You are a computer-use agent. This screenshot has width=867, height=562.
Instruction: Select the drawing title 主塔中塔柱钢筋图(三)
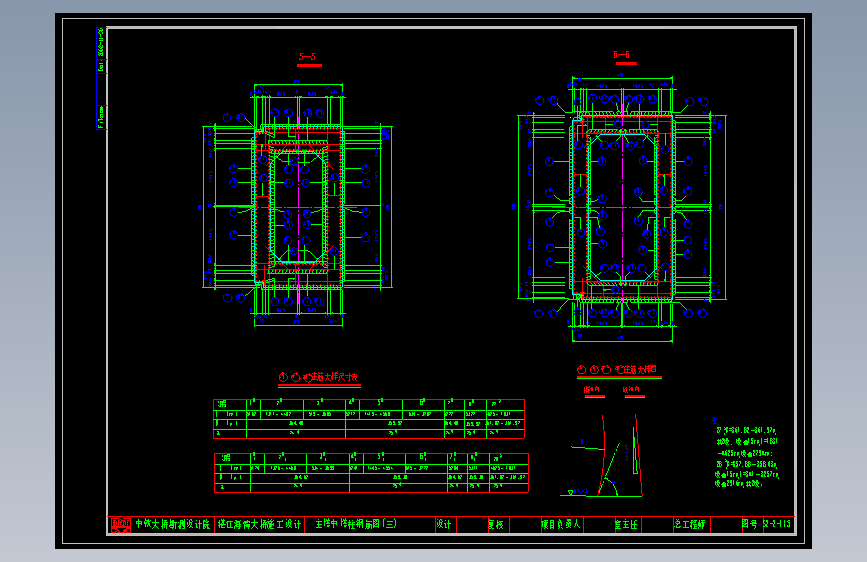coord(356,523)
